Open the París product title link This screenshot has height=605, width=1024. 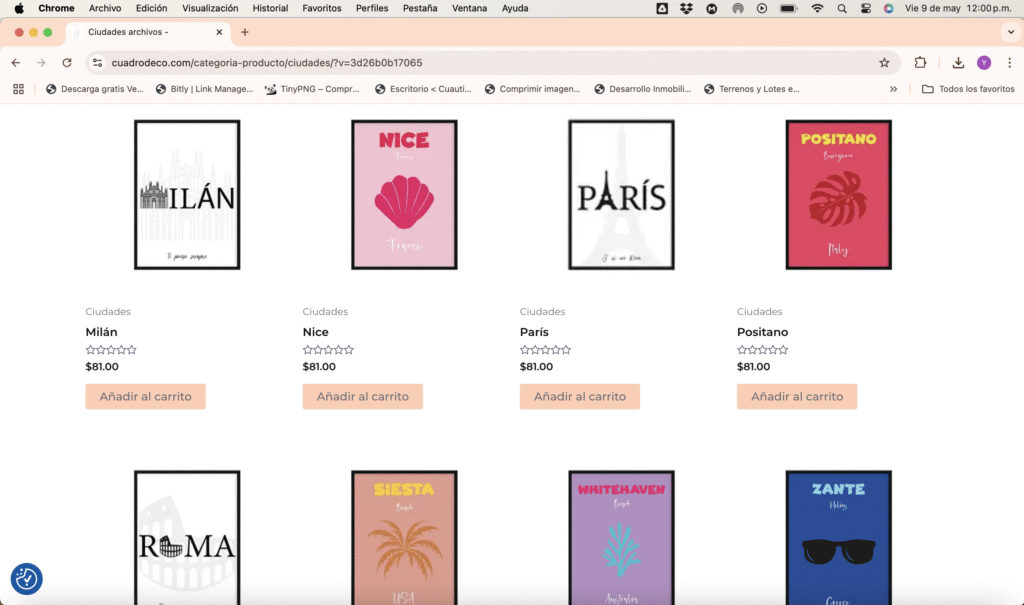[536, 332]
